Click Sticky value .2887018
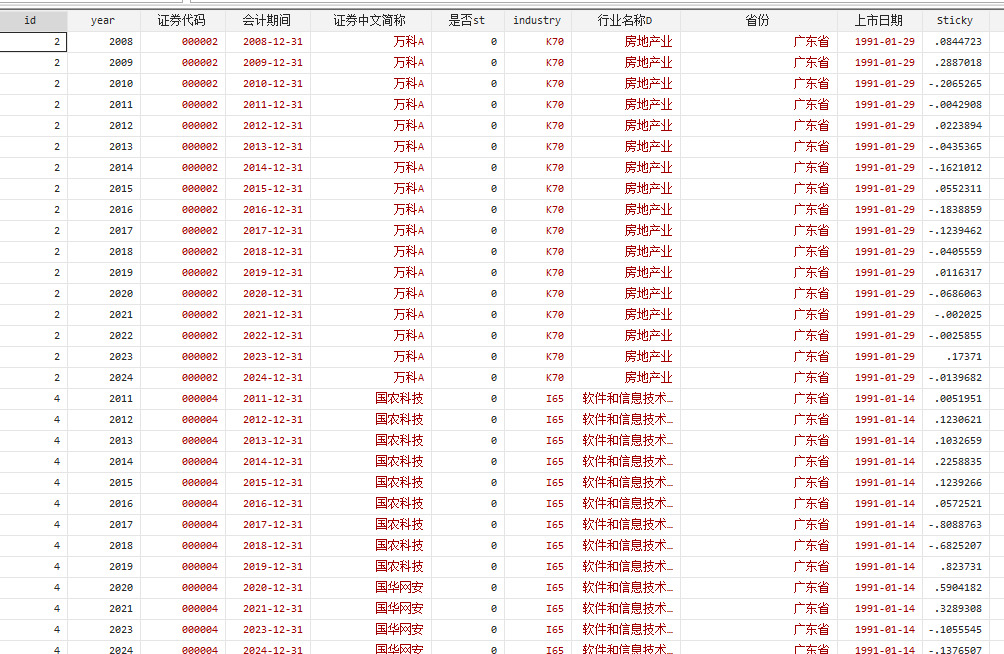The image size is (1004, 654). pyautogui.click(x=958, y=63)
